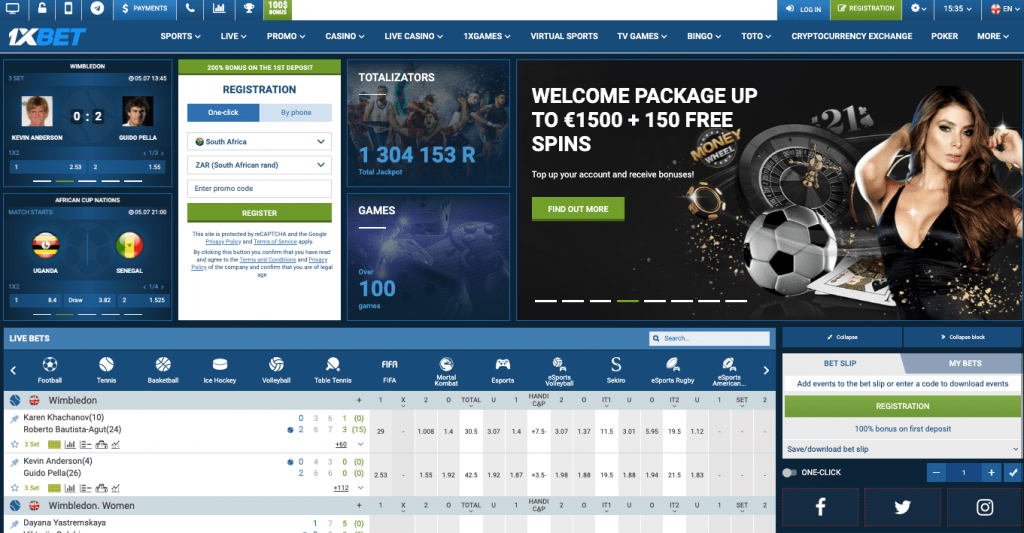The image size is (1024, 533).
Task: Open the Twitter social icon
Action: (x=903, y=507)
